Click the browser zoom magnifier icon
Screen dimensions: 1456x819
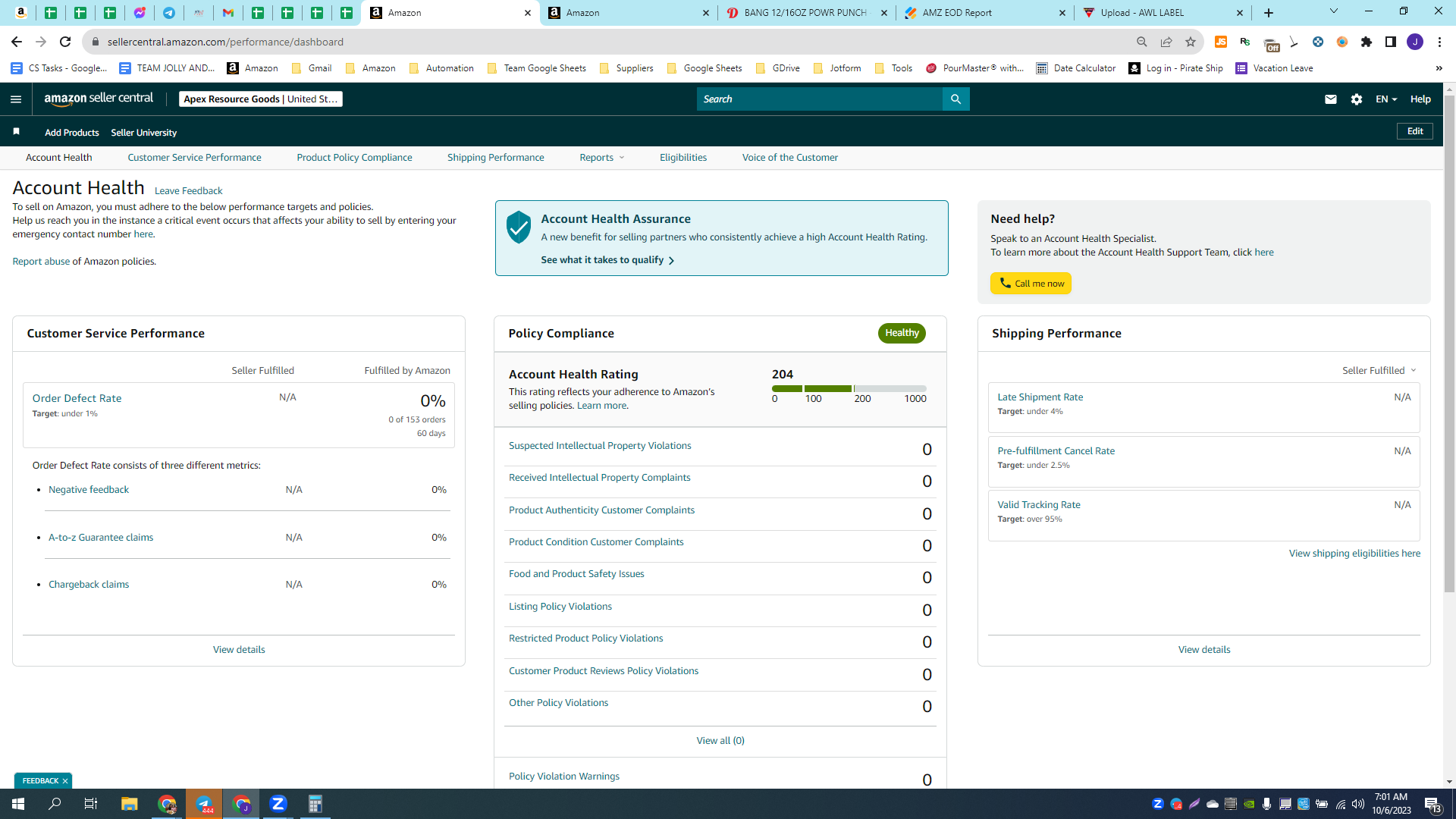point(1142,42)
